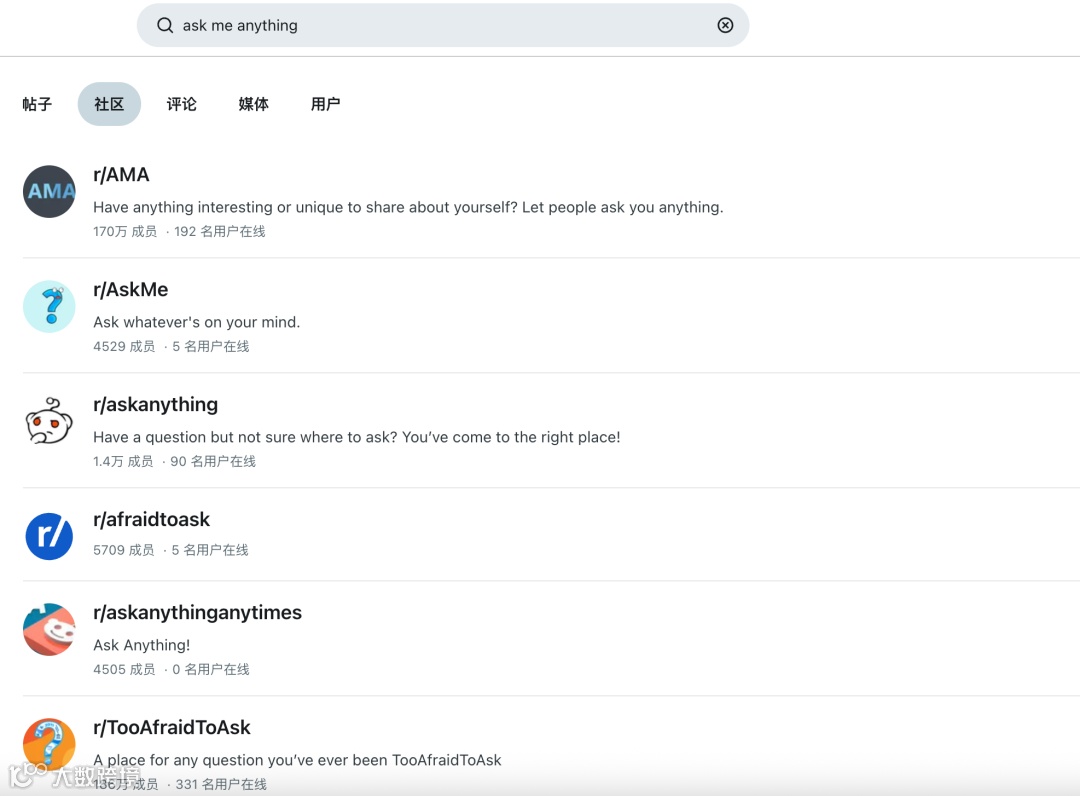
Task: Click the '90 名用户在线' online count
Action: coord(213,461)
